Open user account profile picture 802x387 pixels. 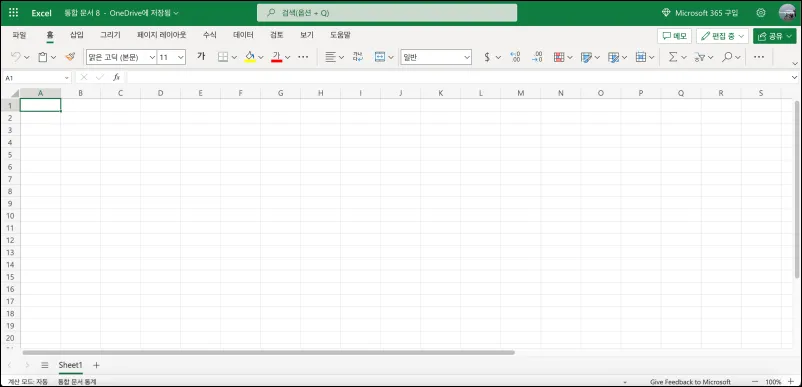[787, 13]
